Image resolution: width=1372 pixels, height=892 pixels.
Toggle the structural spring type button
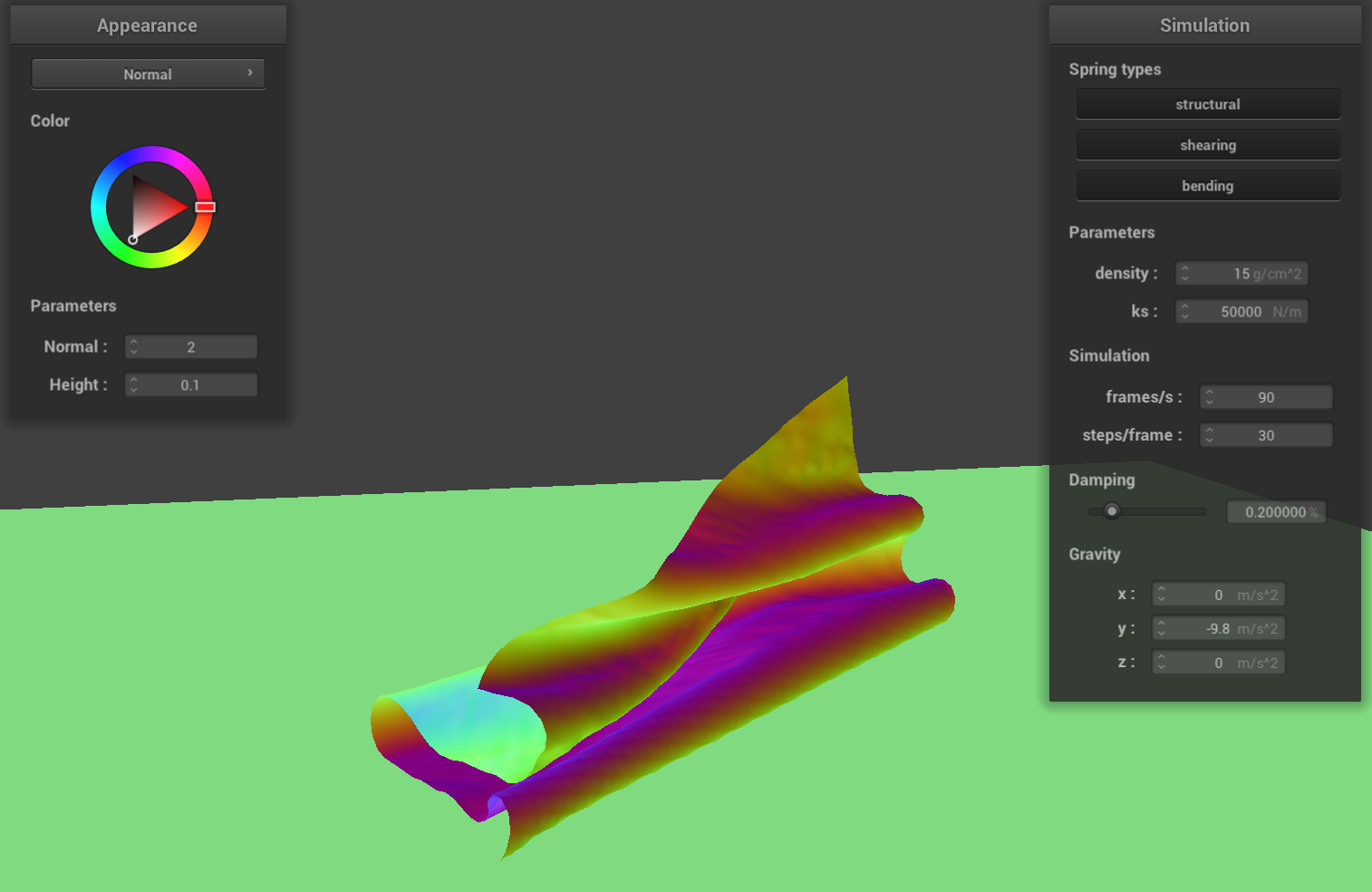1207,104
